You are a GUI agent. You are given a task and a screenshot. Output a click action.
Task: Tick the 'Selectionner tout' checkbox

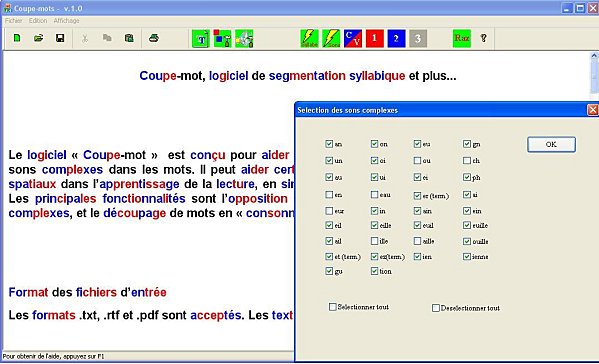point(333,307)
